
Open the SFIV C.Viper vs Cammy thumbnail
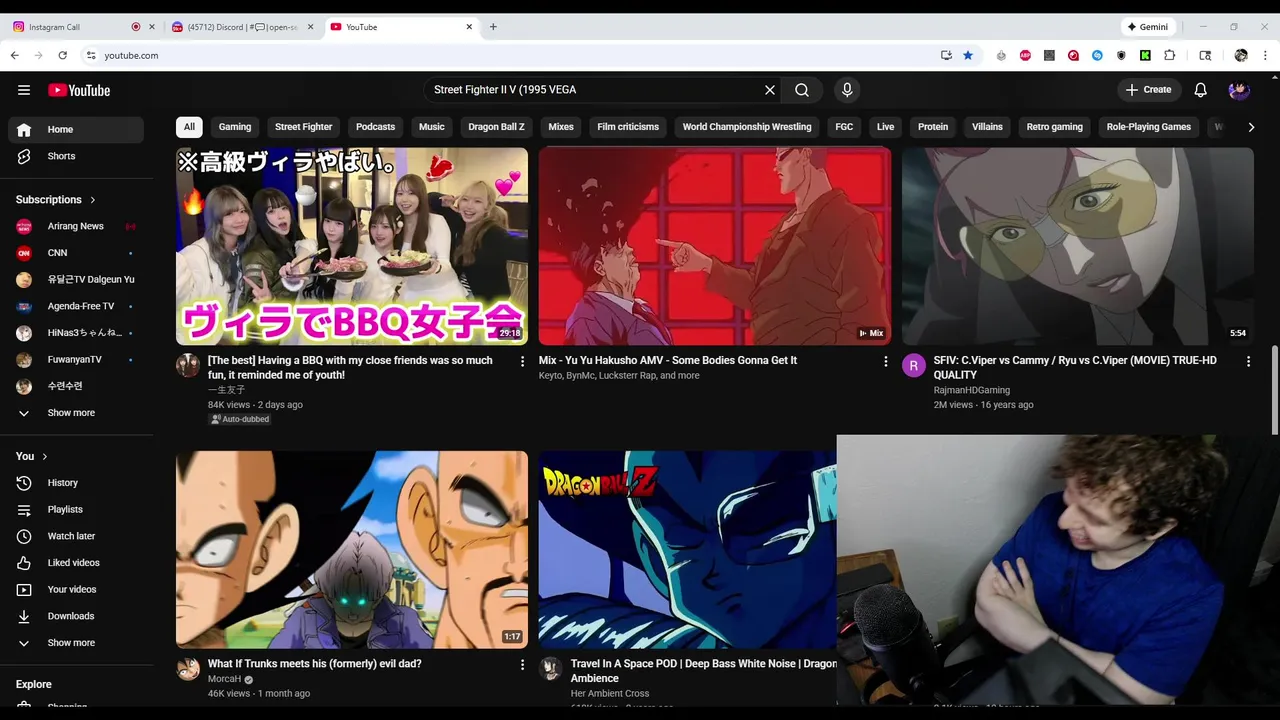[1078, 246]
